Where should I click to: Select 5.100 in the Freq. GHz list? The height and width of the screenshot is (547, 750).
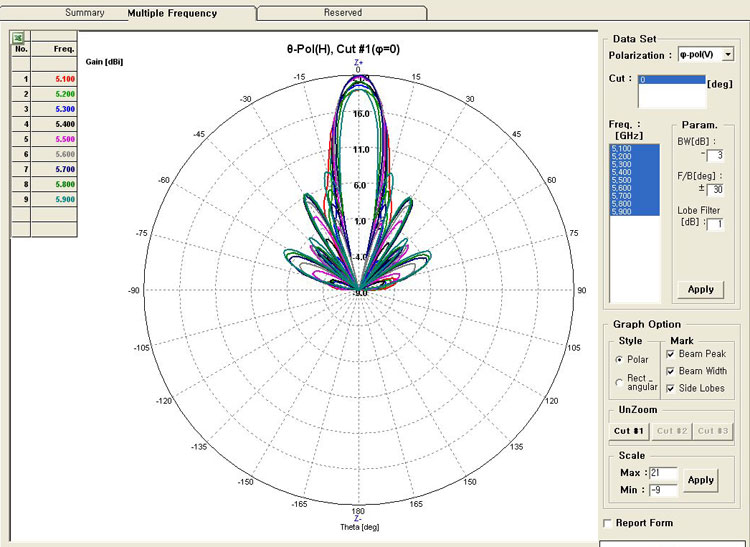click(634, 149)
